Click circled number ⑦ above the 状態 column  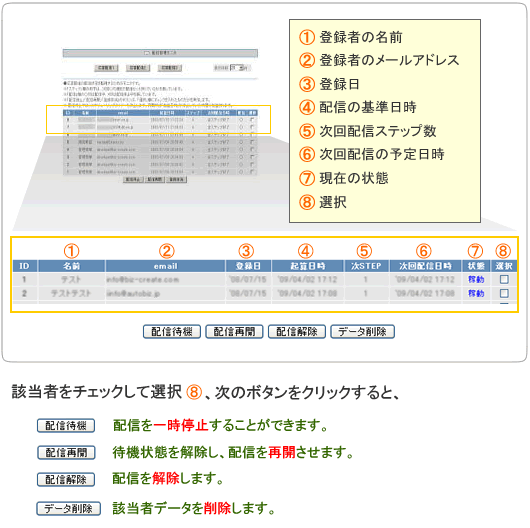tap(475, 251)
